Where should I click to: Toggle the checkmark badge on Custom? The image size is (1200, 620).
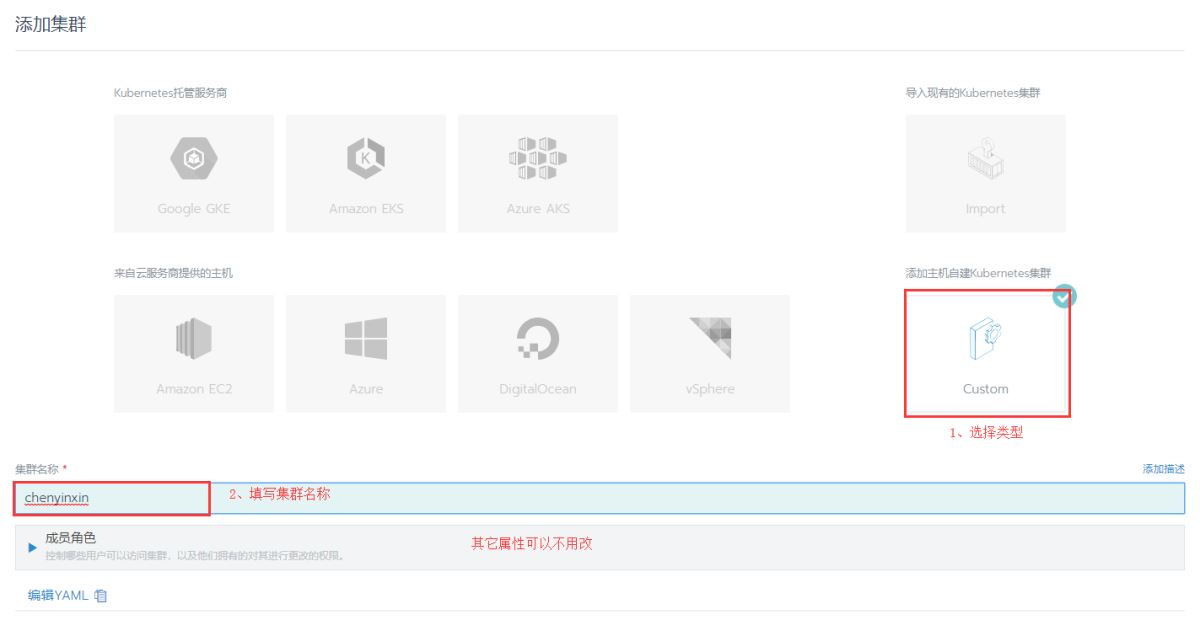click(1065, 296)
